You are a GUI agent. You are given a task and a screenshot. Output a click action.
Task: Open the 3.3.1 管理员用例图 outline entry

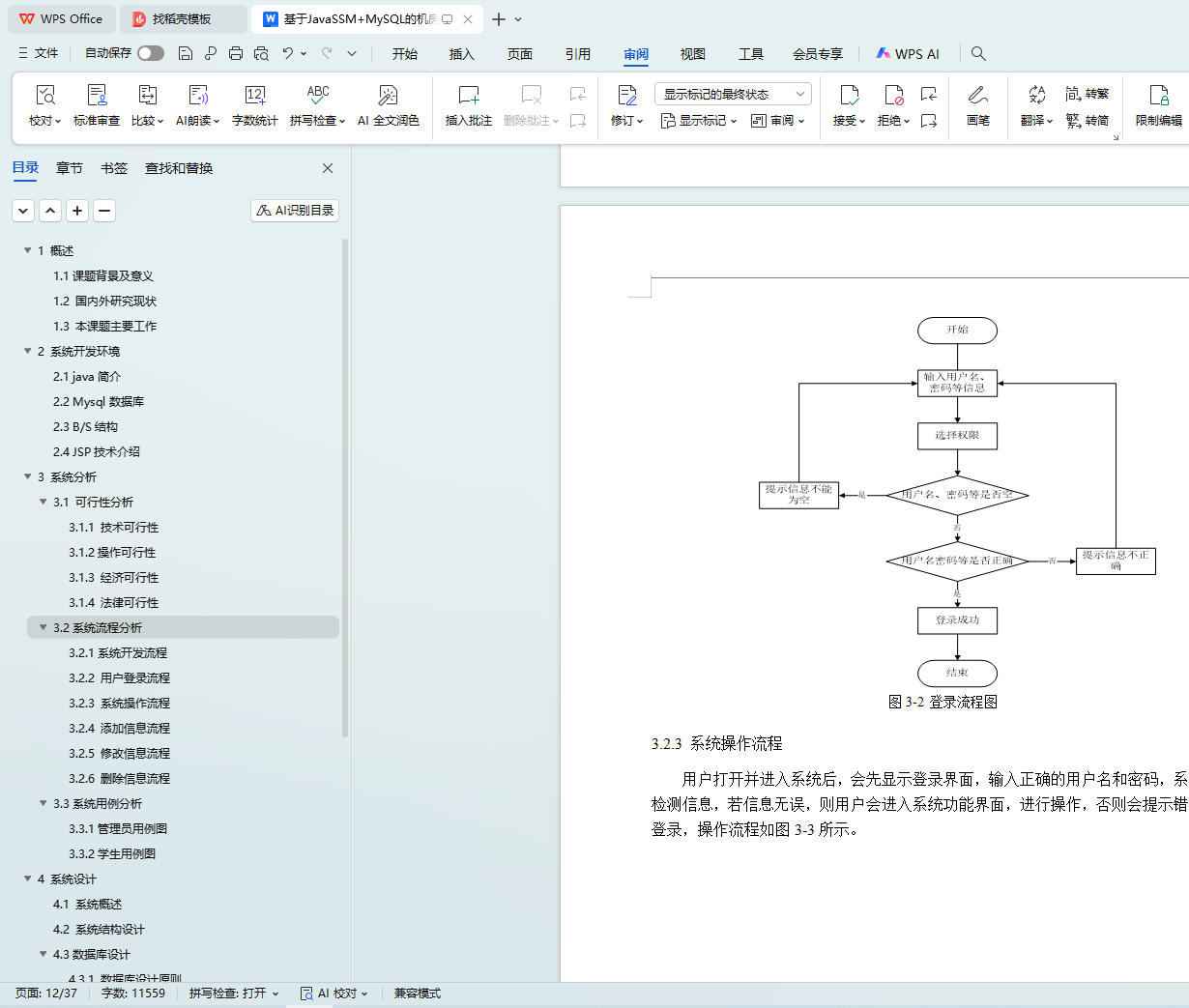coord(117,829)
